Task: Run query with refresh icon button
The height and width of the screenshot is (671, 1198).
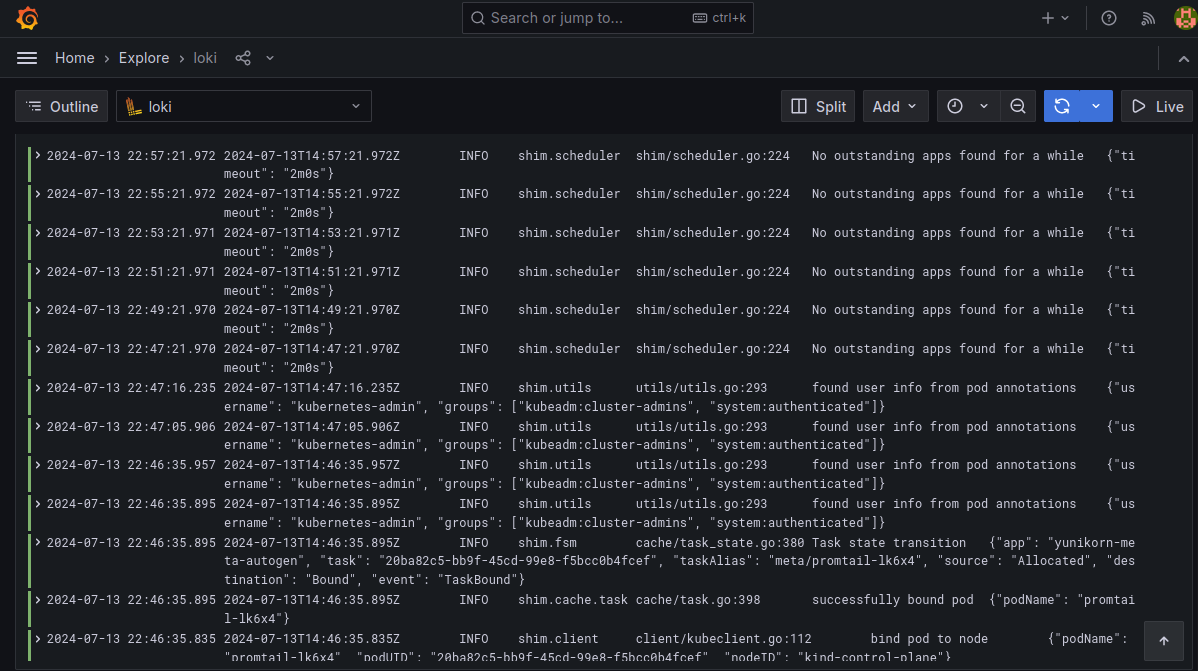Action: (x=1062, y=106)
